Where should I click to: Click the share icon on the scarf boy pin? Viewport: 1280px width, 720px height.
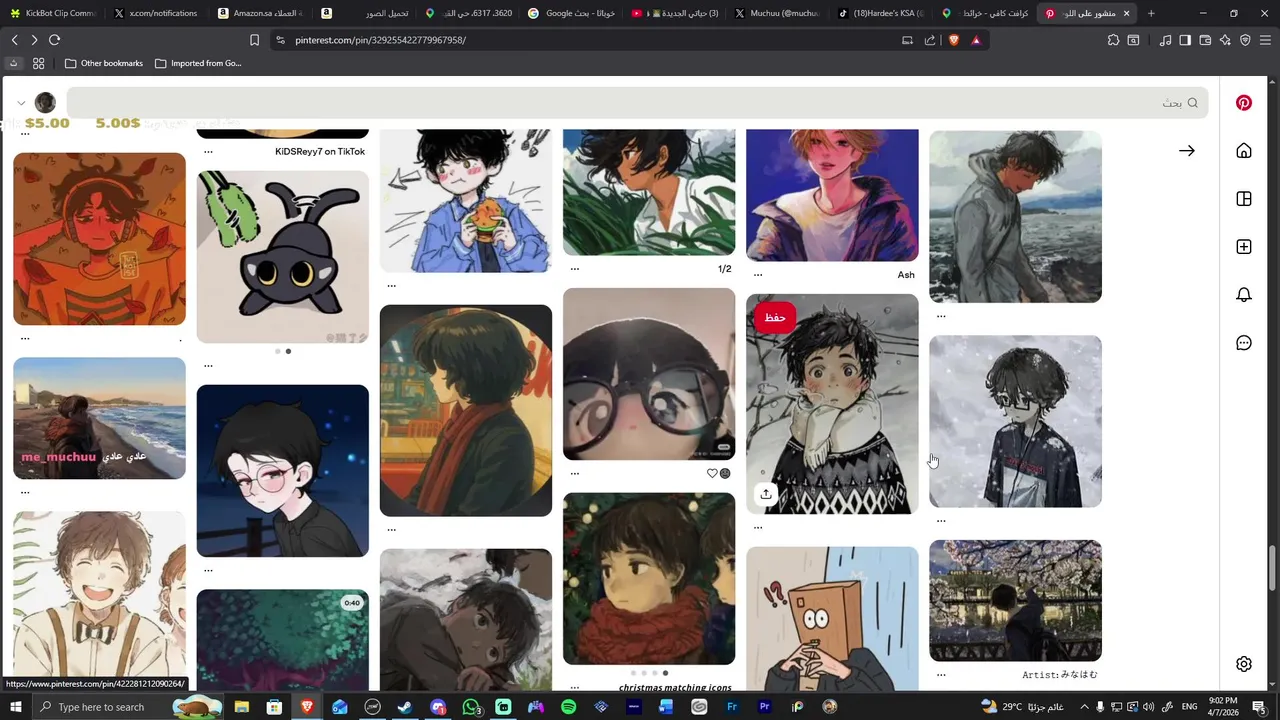click(765, 493)
